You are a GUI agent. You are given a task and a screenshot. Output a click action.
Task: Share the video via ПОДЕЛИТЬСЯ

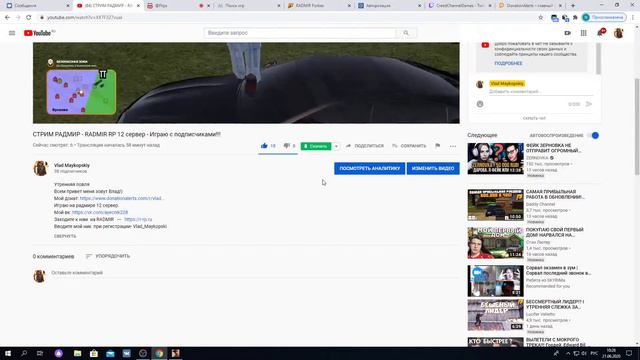365,146
